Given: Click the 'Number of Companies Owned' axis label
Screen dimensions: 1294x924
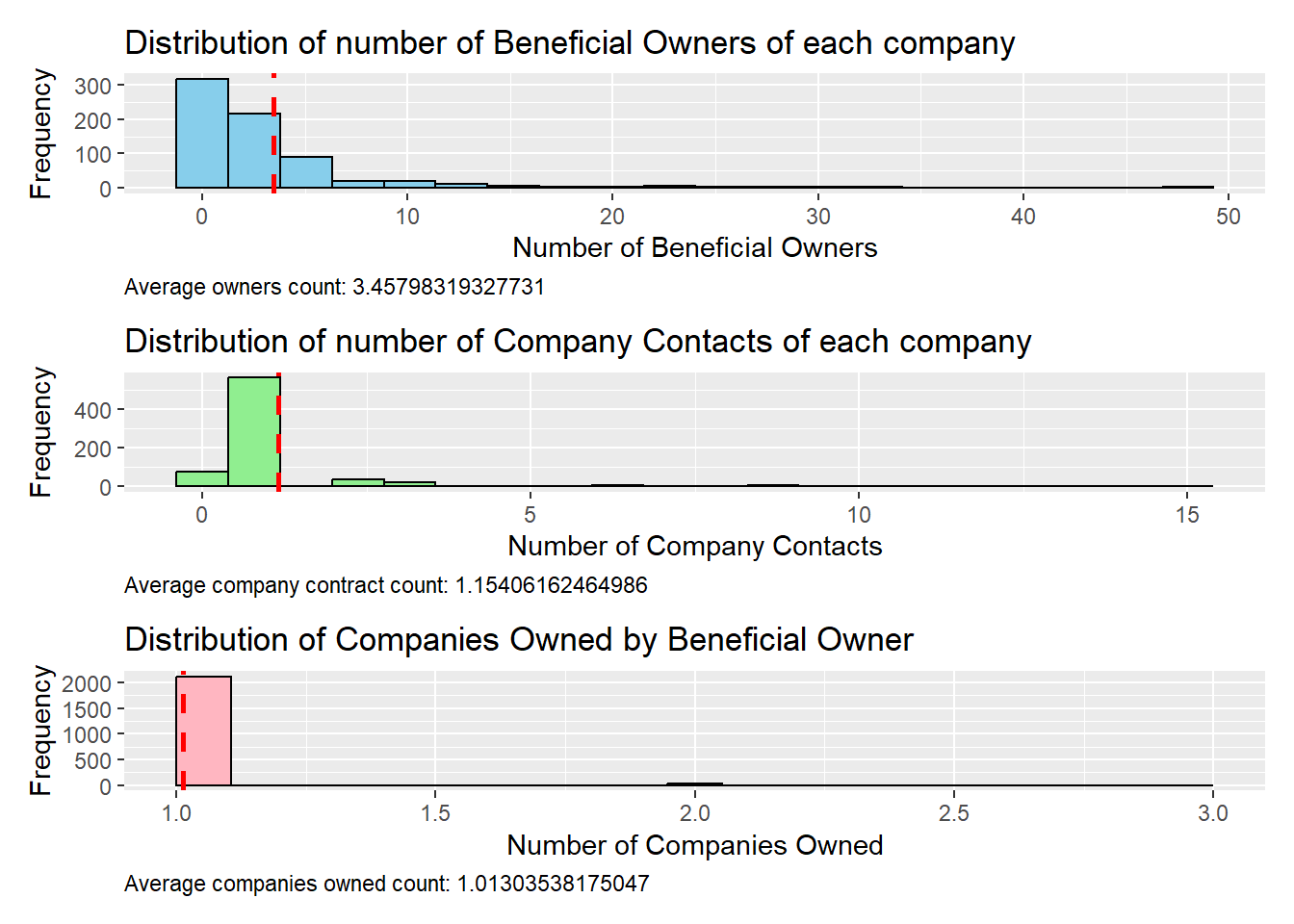Looking at the screenshot, I should (x=694, y=845).
